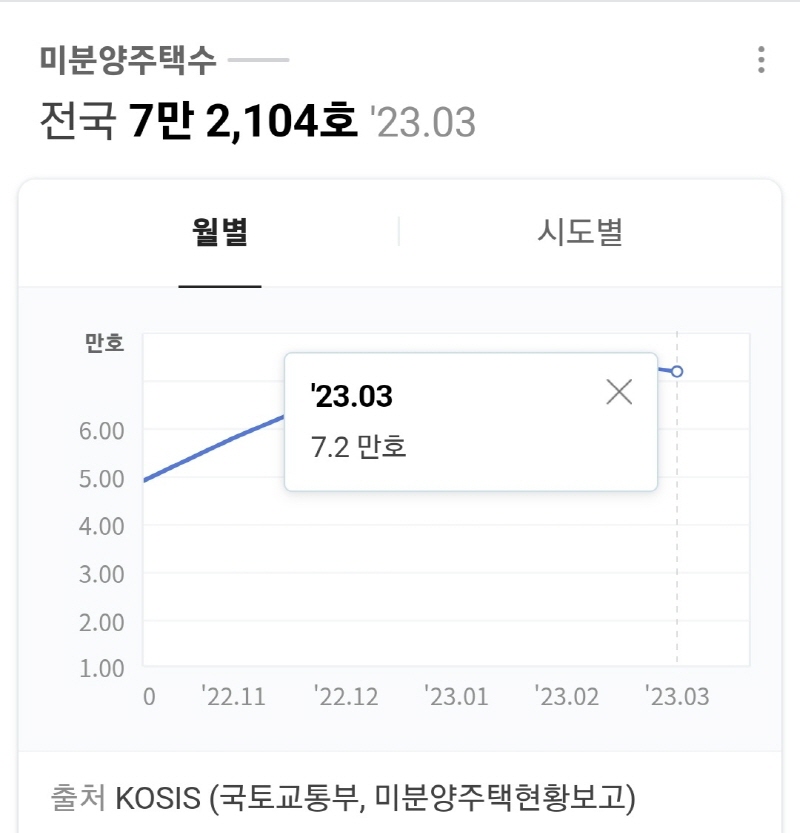The height and width of the screenshot is (833, 800).
Task: Select the '22.11 x-axis label
Action: click(x=233, y=696)
